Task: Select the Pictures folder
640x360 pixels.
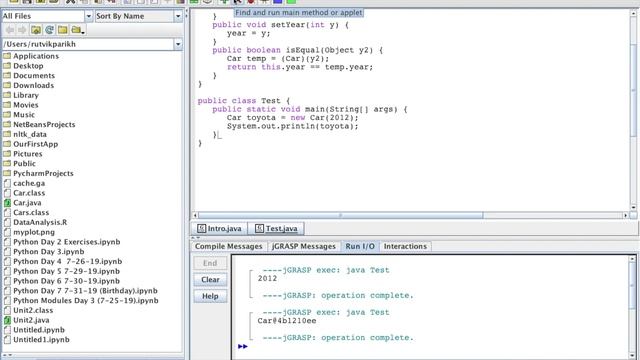Action: click(28, 154)
